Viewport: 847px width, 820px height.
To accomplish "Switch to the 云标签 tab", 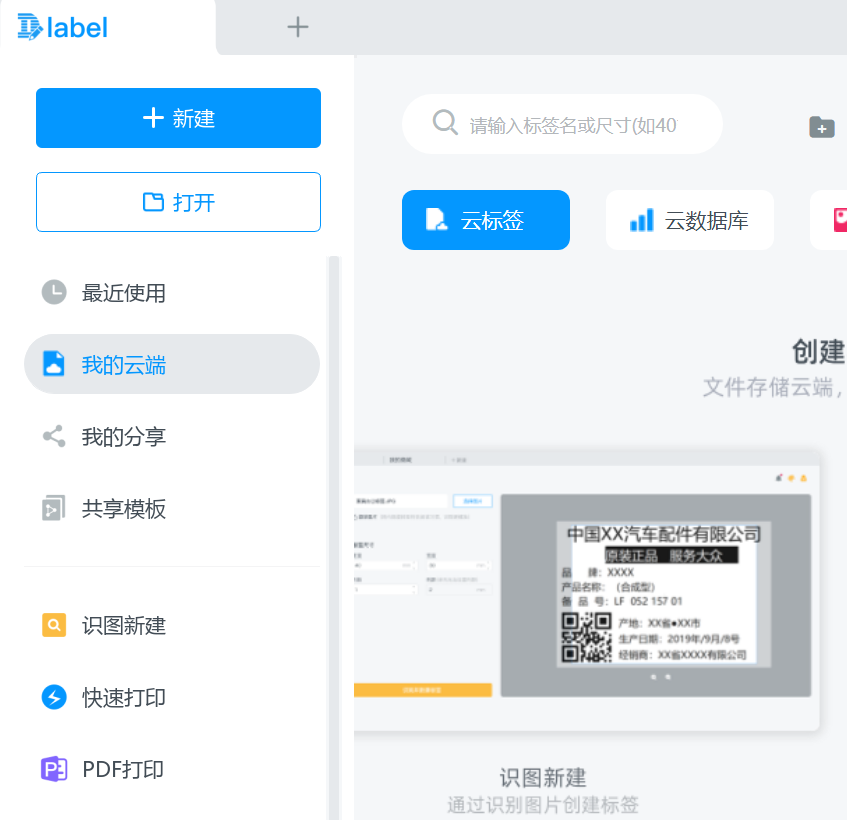I will 485,220.
